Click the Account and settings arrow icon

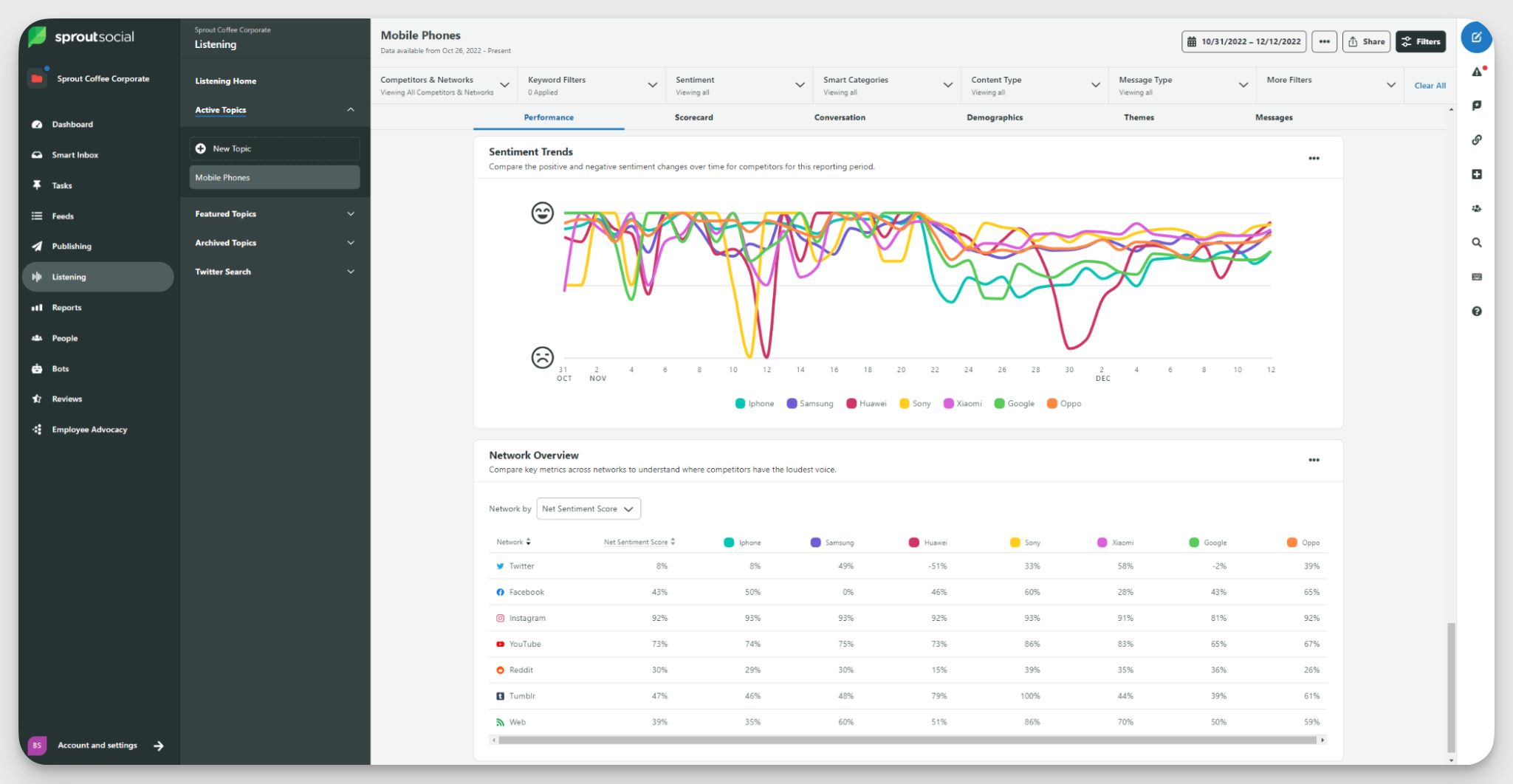click(159, 746)
